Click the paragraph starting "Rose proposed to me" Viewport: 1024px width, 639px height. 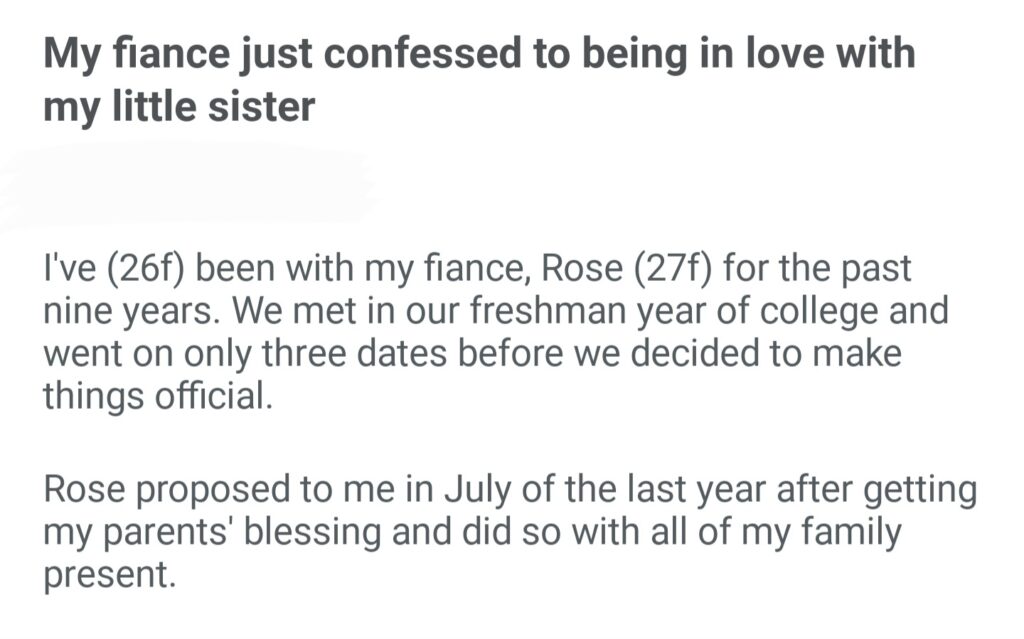[510, 533]
